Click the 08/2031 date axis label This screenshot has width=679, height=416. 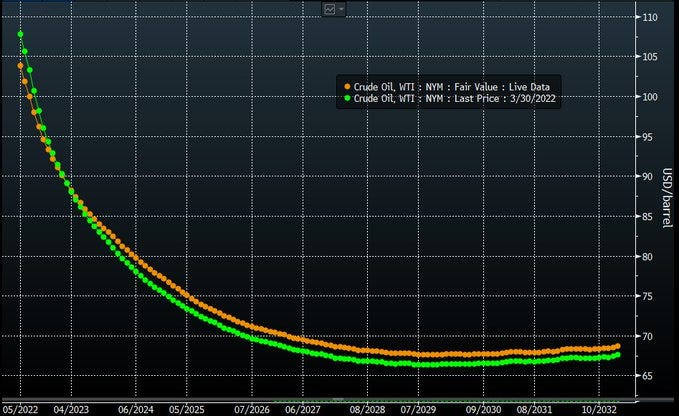534,410
